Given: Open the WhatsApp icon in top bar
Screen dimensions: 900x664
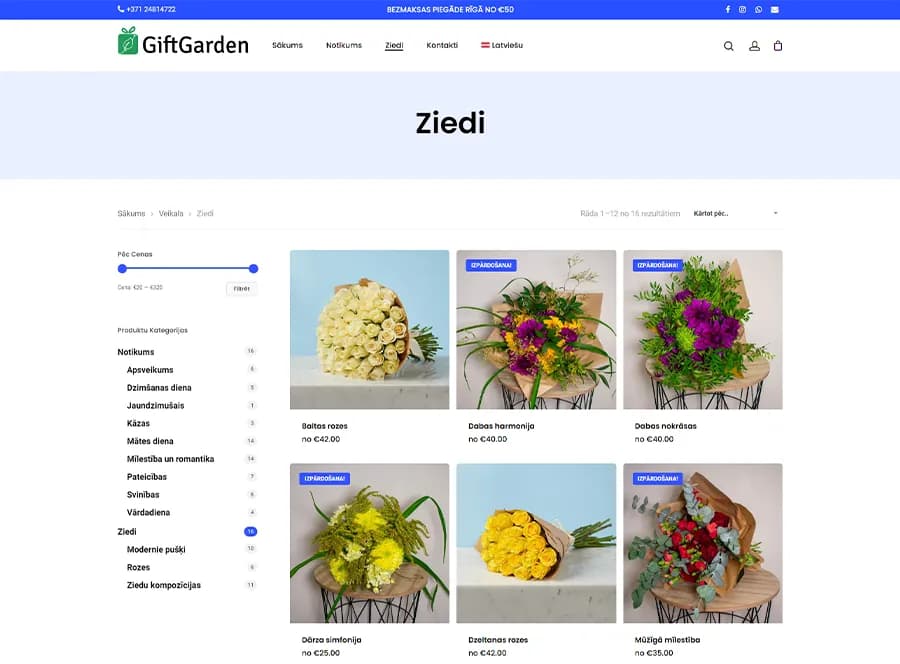Looking at the screenshot, I should coord(758,10).
